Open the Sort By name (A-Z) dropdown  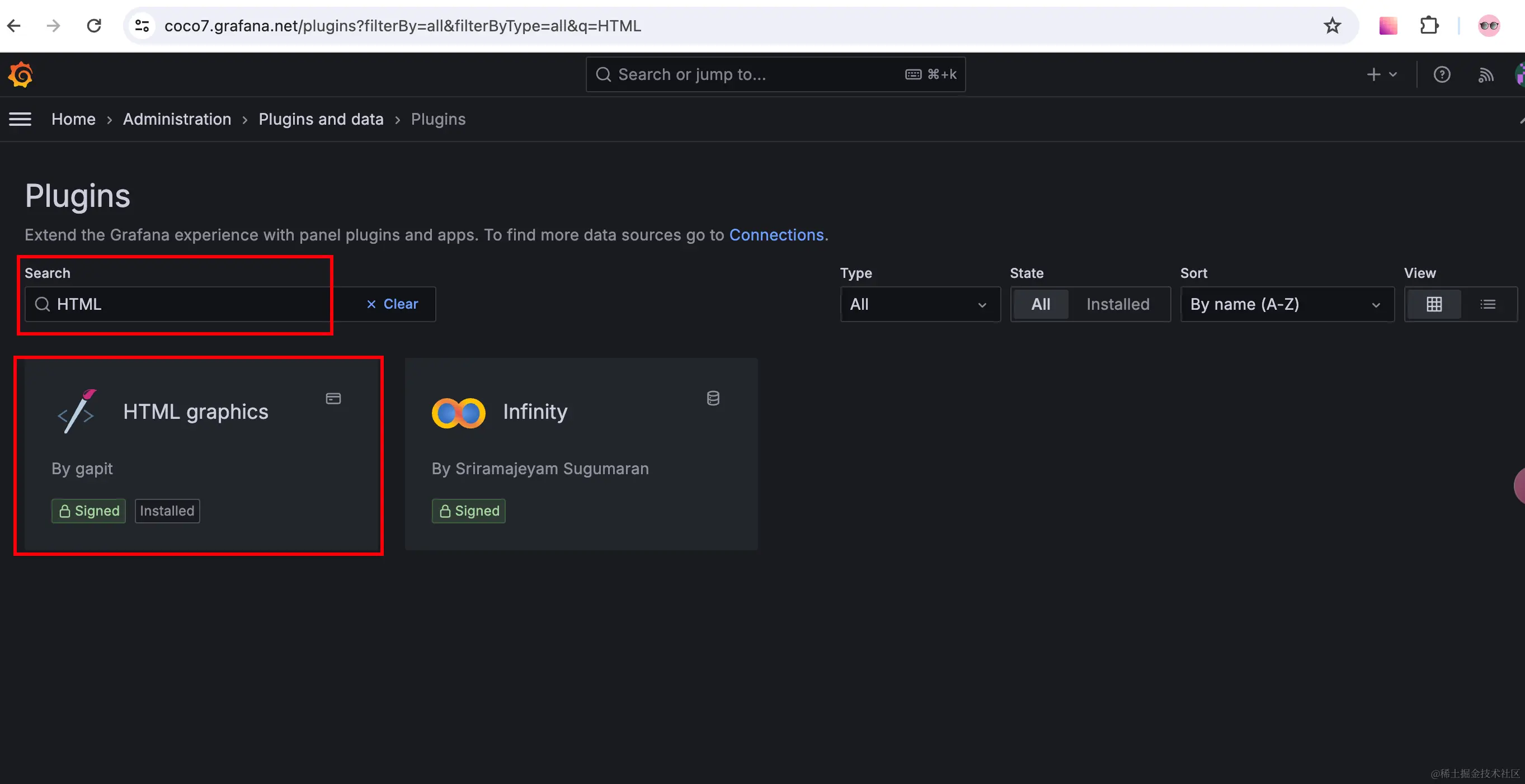pos(1287,304)
